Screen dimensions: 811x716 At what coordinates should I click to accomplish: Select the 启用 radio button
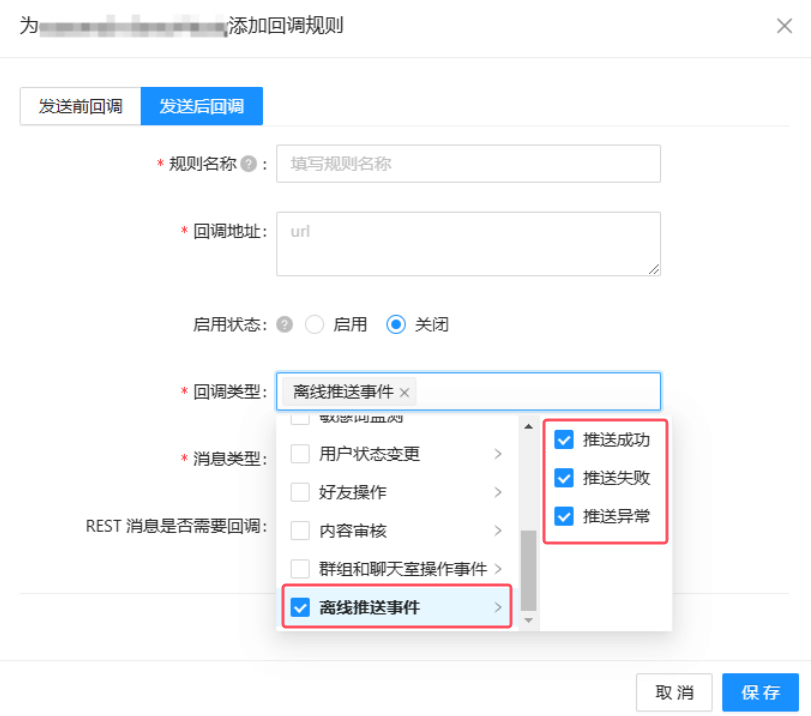[x=315, y=324]
